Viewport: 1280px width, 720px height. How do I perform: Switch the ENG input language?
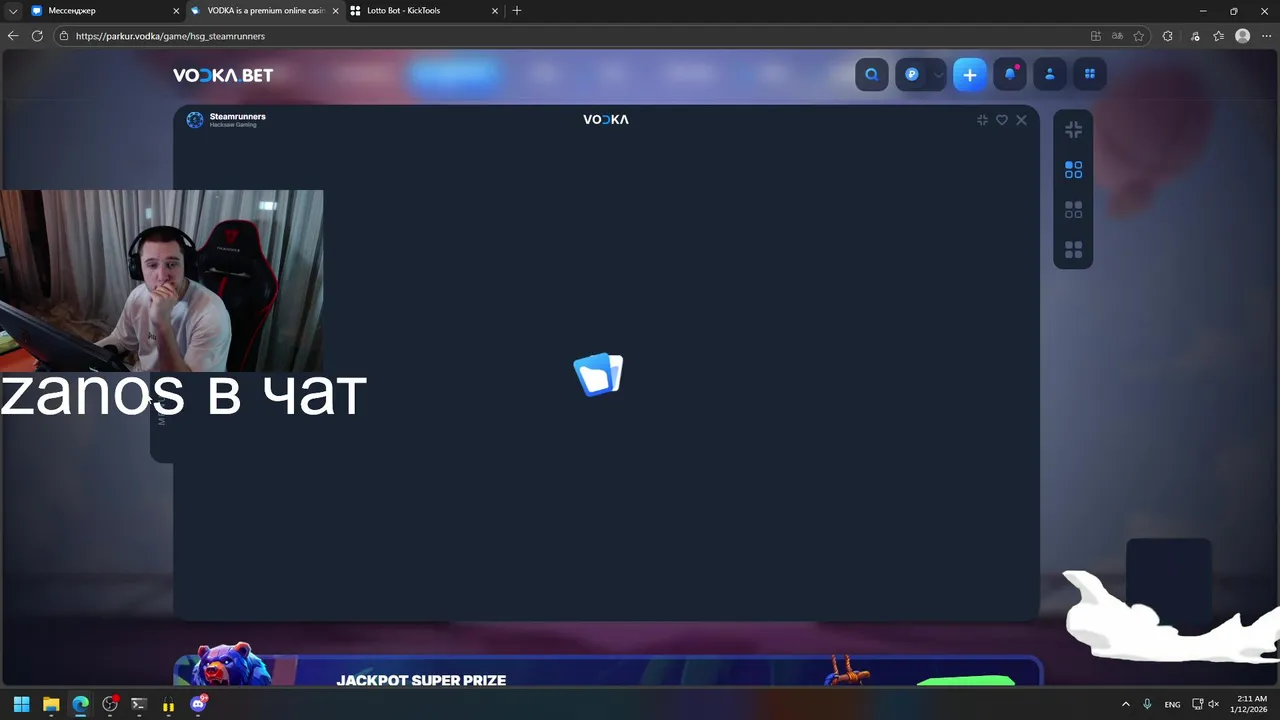point(1172,704)
